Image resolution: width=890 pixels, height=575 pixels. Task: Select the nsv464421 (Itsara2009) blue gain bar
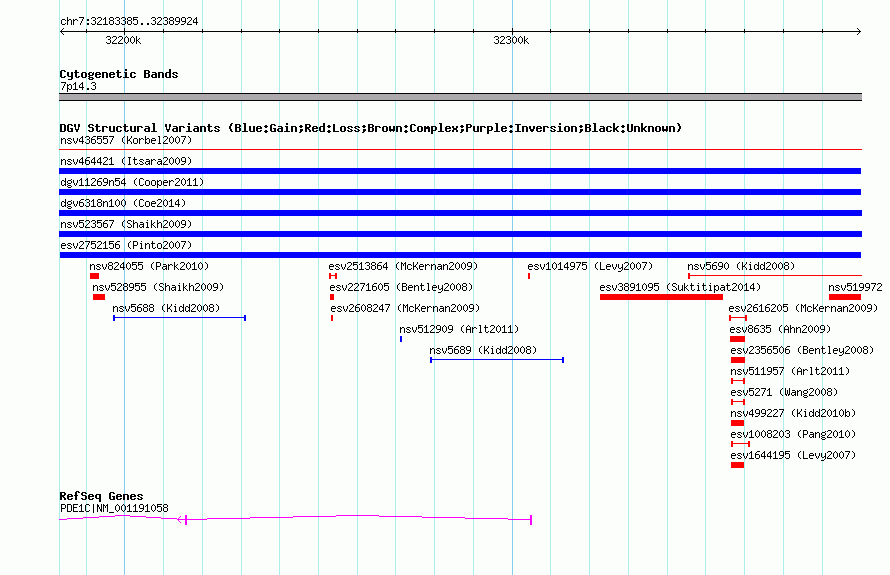(460, 171)
